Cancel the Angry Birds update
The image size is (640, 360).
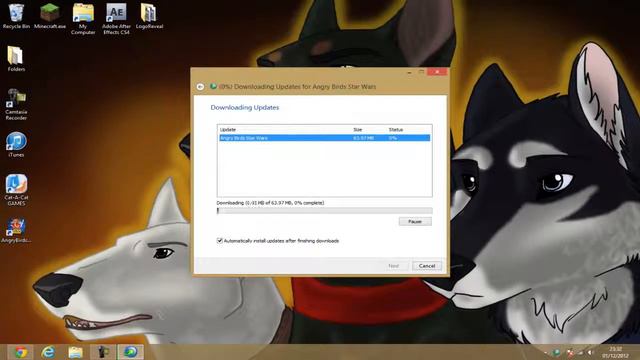(427, 266)
